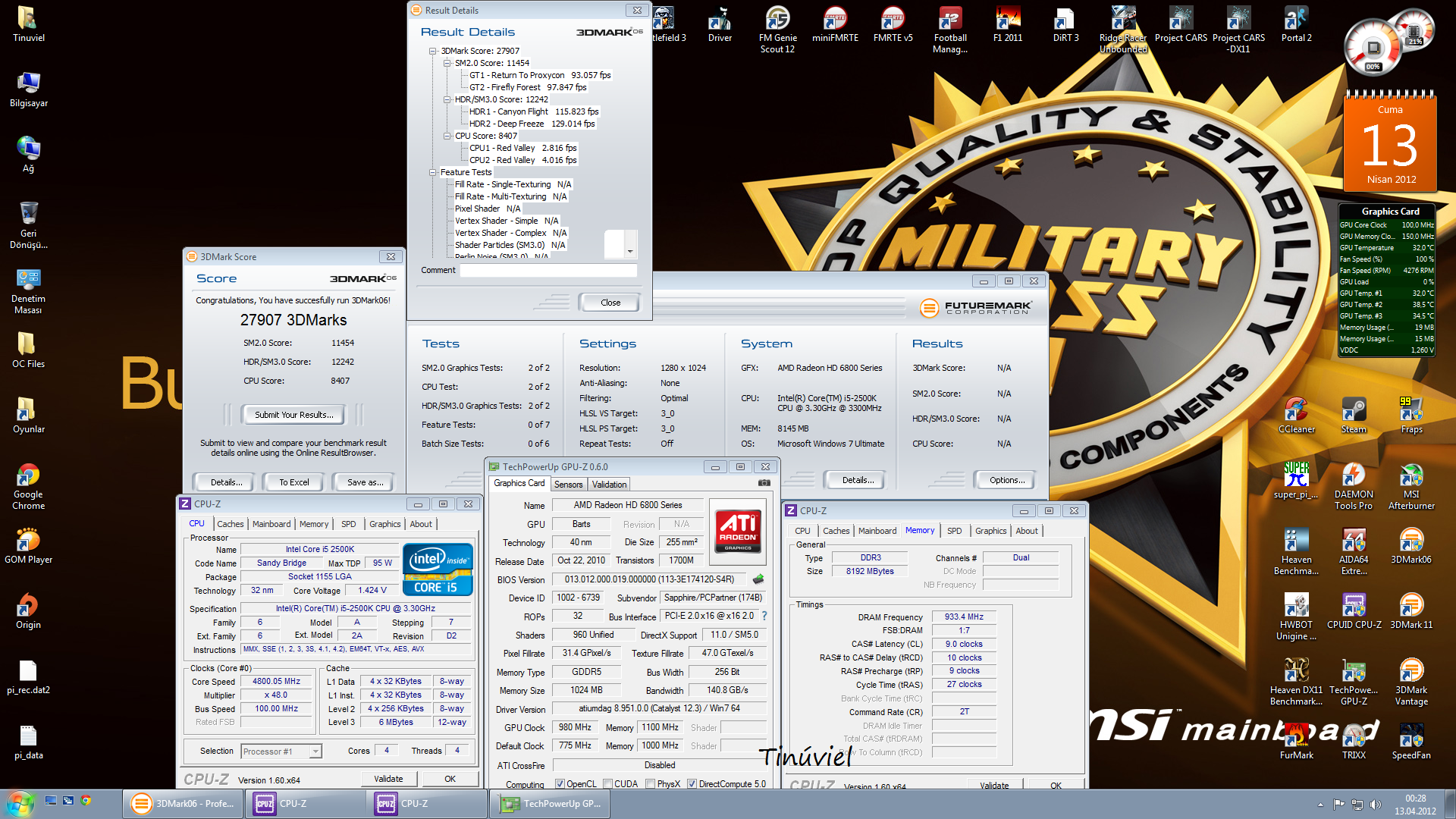Screen dimensions: 1456x819
Task: Open the Portal 2 desktop shortcut
Action: click(1296, 24)
